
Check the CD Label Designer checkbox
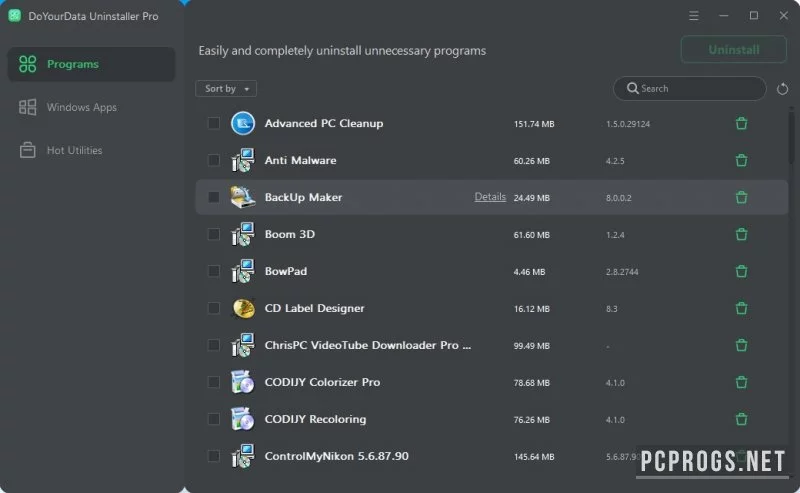click(x=214, y=308)
